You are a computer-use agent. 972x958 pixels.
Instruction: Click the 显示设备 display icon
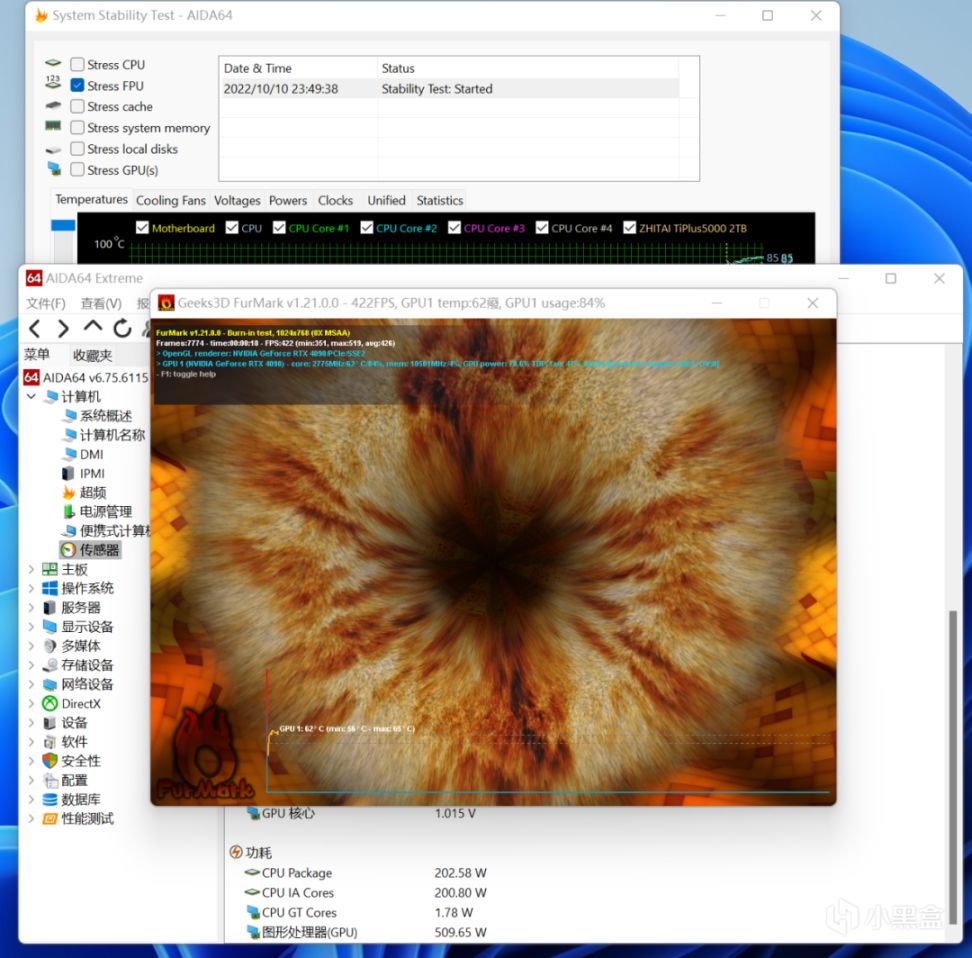[x=50, y=627]
